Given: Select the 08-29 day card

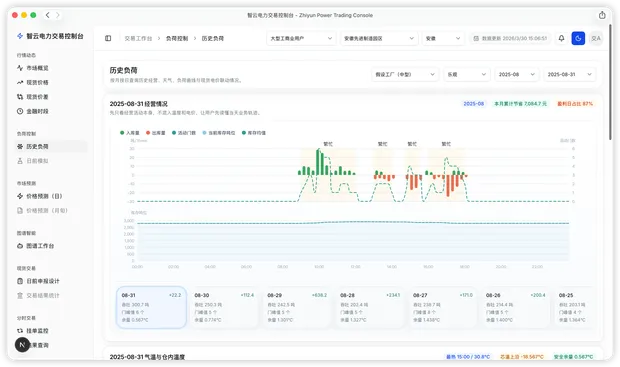Looking at the screenshot, I should [x=297, y=307].
